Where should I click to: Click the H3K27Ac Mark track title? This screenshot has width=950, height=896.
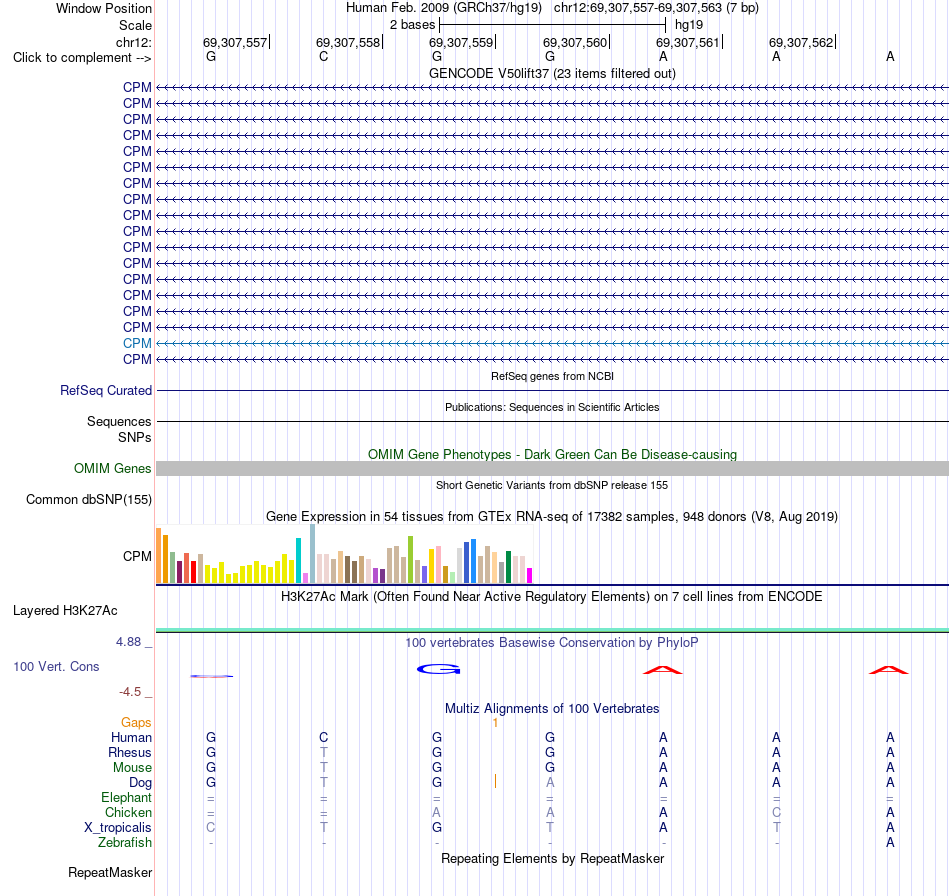pos(552,597)
